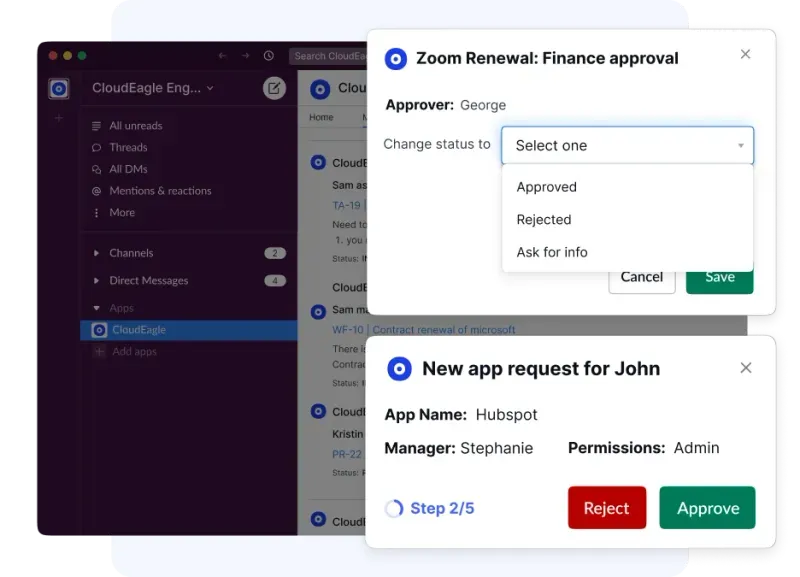
Task: Click the All DMs icon
Action: [x=96, y=169]
